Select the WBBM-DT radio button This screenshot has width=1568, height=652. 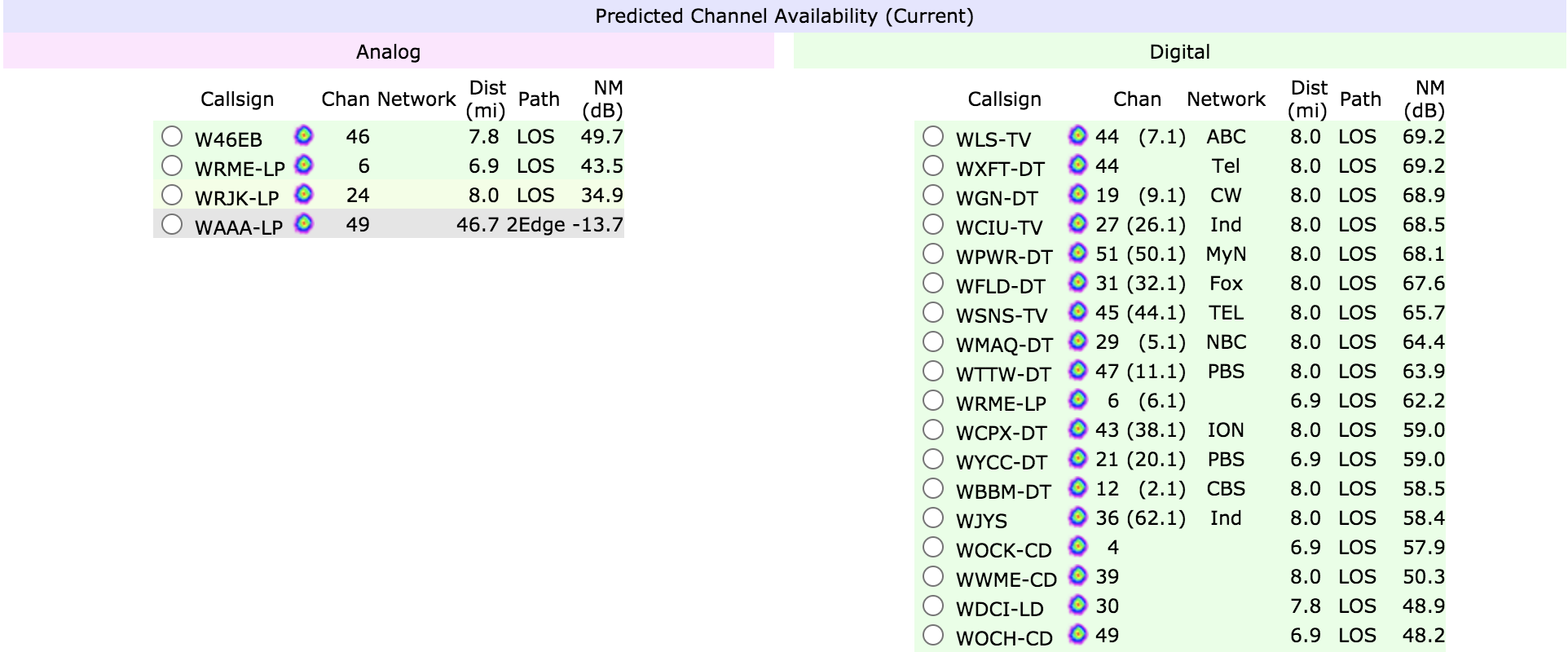click(933, 488)
